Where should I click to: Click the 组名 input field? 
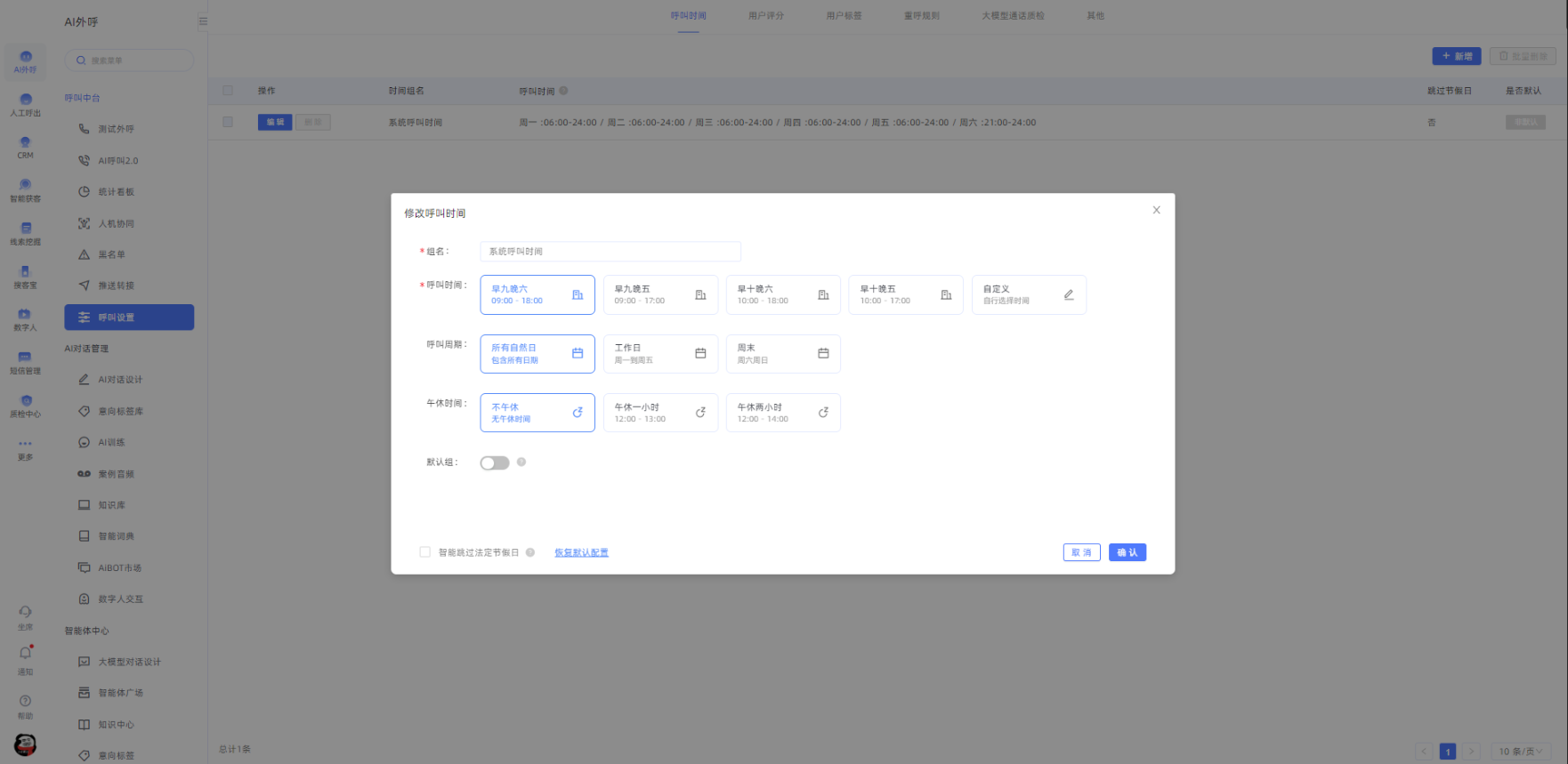click(610, 252)
